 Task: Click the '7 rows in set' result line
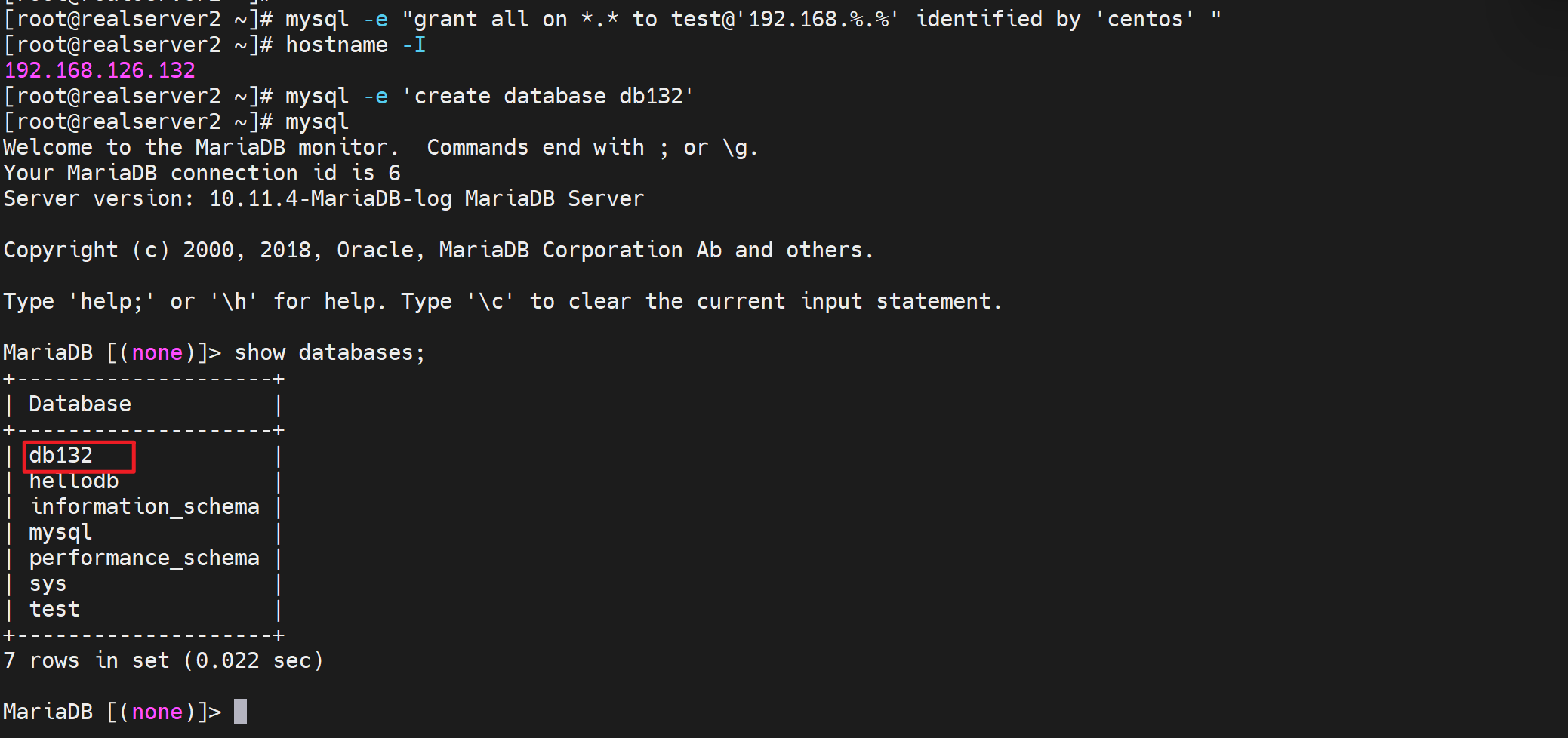pyautogui.click(x=163, y=661)
